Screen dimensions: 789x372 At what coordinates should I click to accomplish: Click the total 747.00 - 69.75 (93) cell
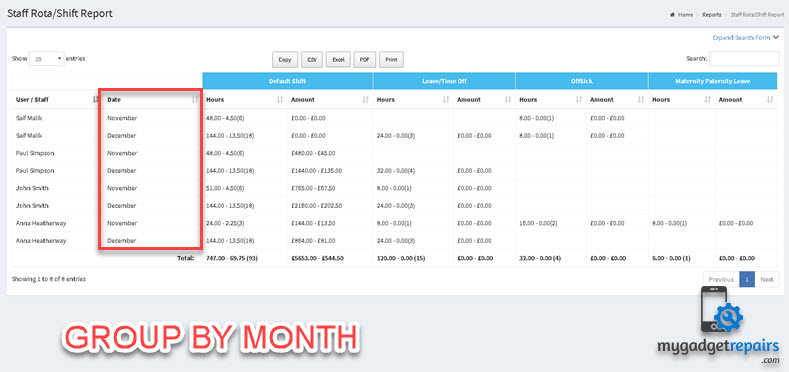pyautogui.click(x=233, y=258)
